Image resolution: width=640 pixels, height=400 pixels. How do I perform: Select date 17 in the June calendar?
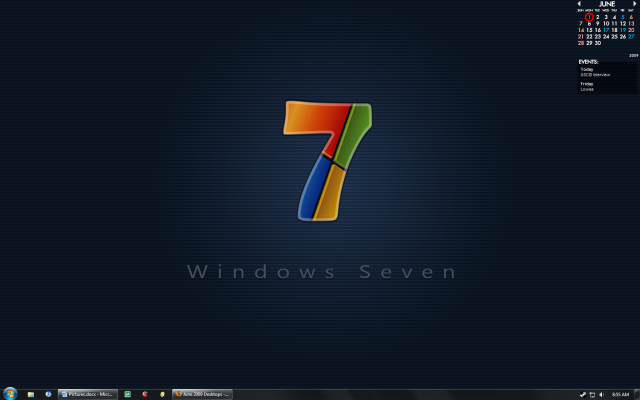point(606,30)
